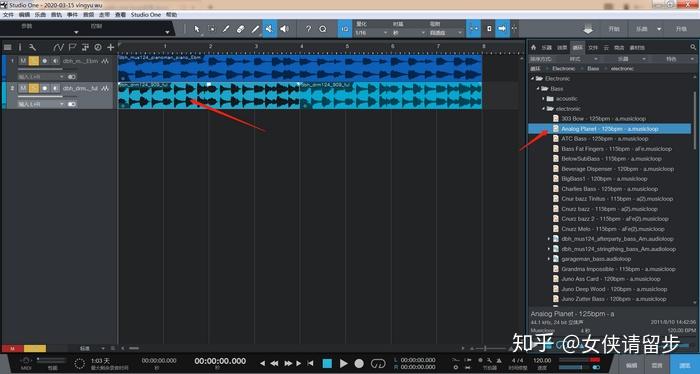Image resolution: width=700 pixels, height=374 pixels.
Task: Select the Arrow tool
Action: point(197,29)
